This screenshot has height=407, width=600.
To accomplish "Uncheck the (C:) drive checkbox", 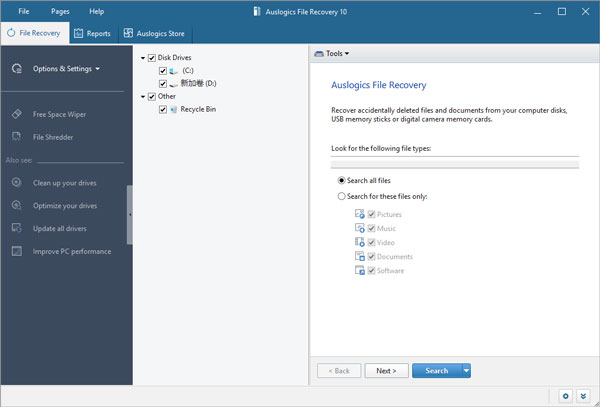I will point(163,71).
